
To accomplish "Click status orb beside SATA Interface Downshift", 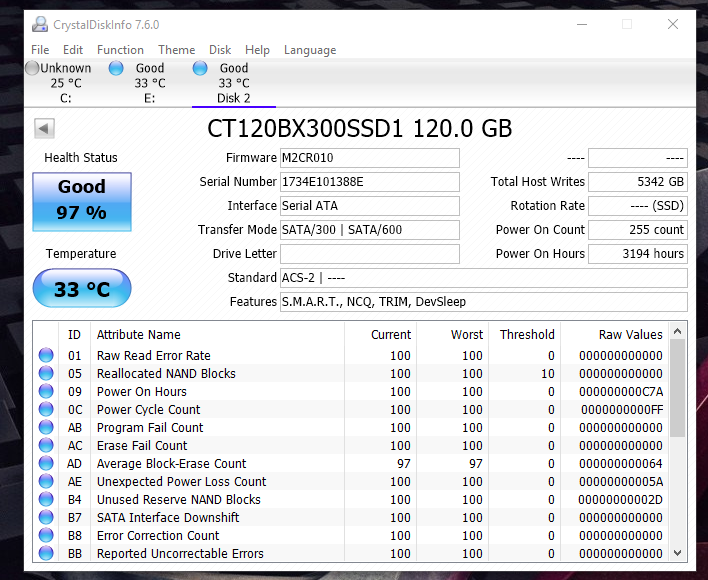I will click(46, 518).
